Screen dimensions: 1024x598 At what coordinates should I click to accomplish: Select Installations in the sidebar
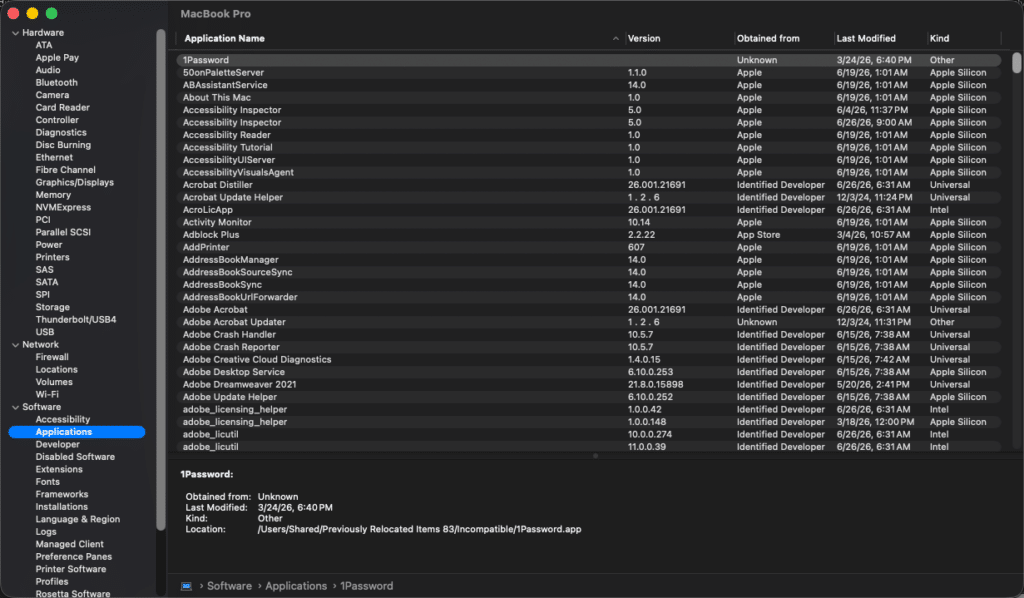(61, 507)
